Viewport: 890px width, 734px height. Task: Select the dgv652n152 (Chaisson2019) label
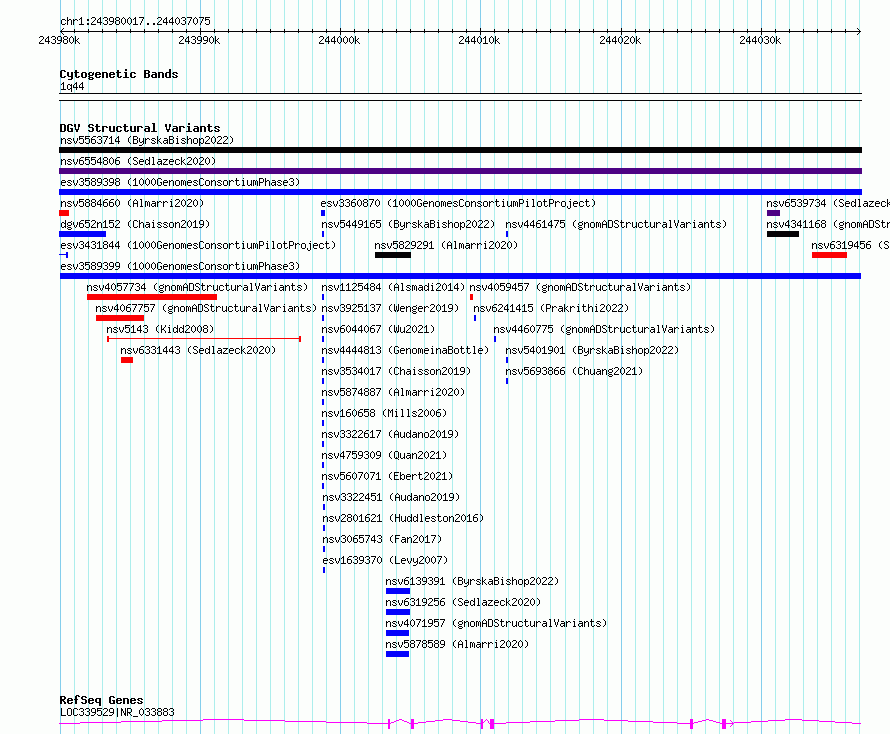pos(135,224)
